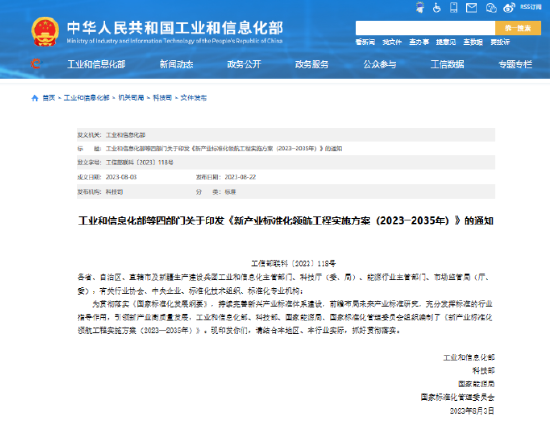Go to 工业和信息化部 in the breadcrumb
The width and height of the screenshot is (550, 424).
pyautogui.click(x=86, y=98)
